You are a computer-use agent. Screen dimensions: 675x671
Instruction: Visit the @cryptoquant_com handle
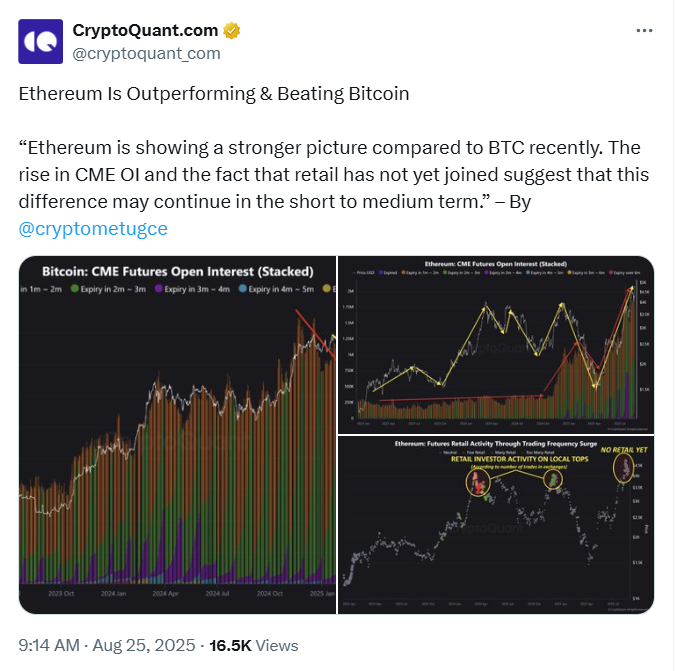click(x=146, y=53)
